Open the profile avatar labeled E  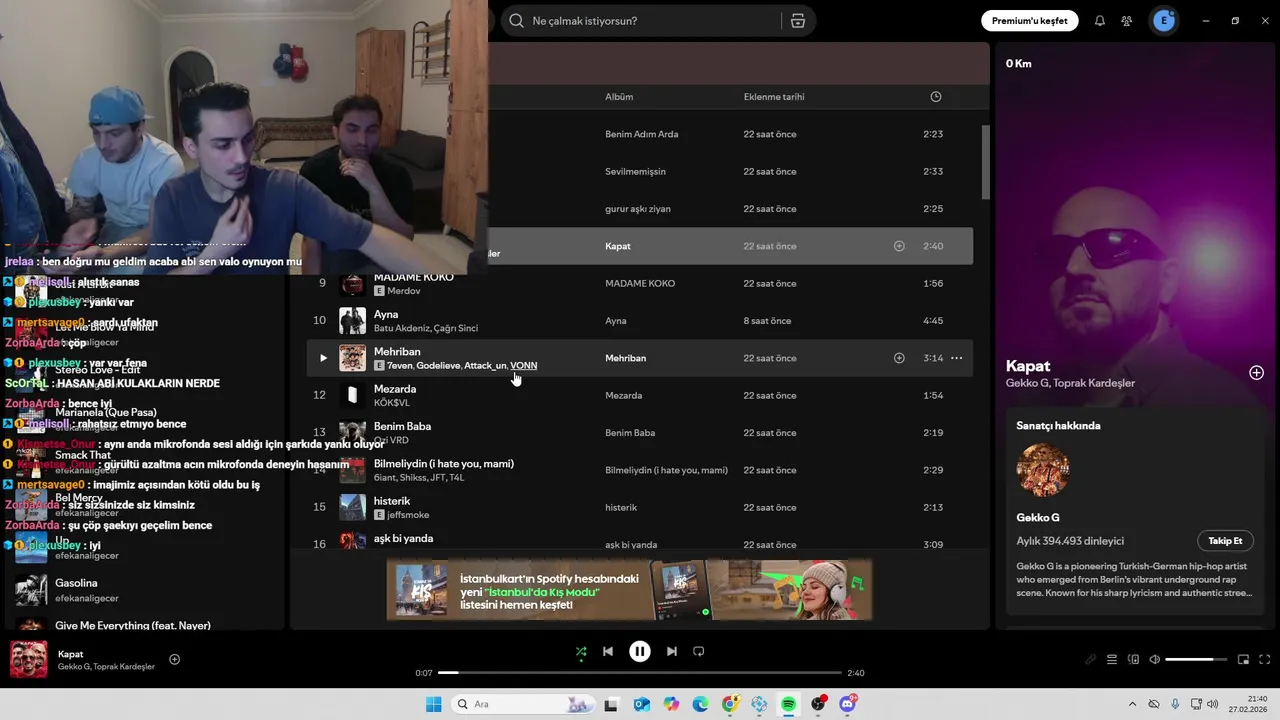tap(1163, 21)
